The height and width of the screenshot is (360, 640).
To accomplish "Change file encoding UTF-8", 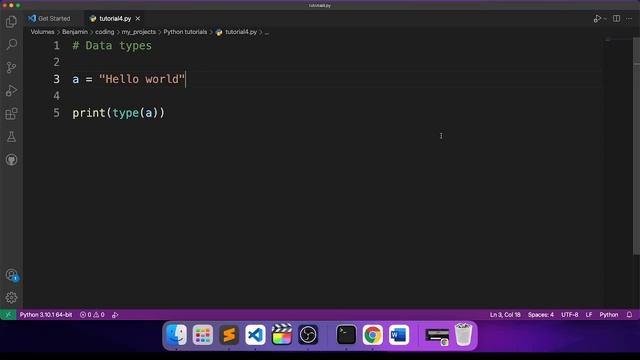I will (x=569, y=315).
